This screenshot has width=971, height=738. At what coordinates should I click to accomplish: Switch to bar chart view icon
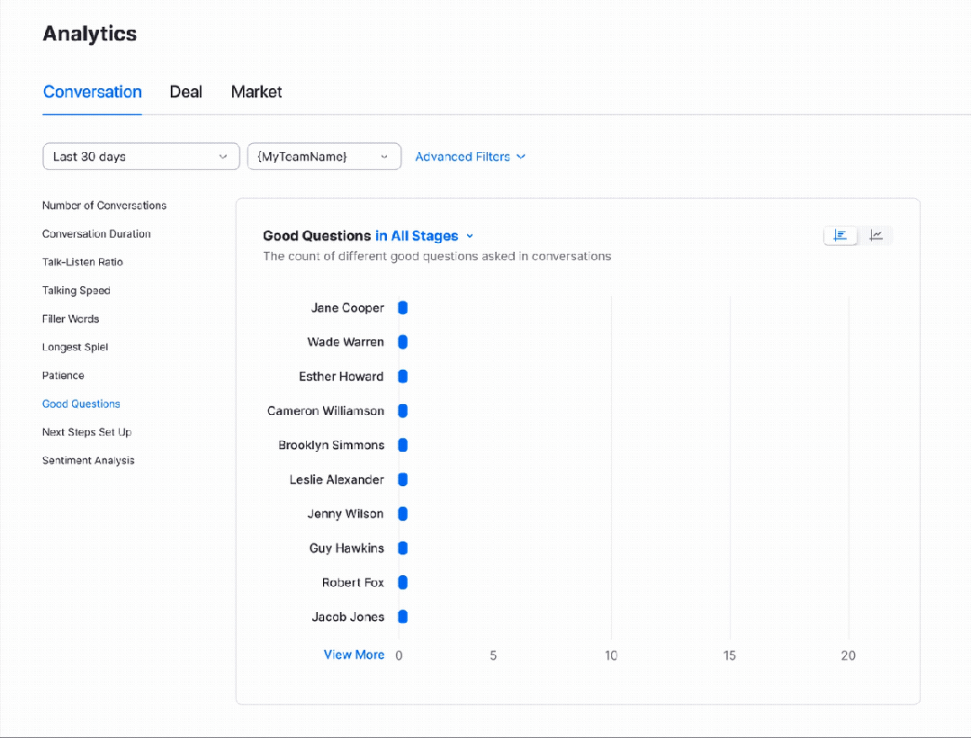840,235
